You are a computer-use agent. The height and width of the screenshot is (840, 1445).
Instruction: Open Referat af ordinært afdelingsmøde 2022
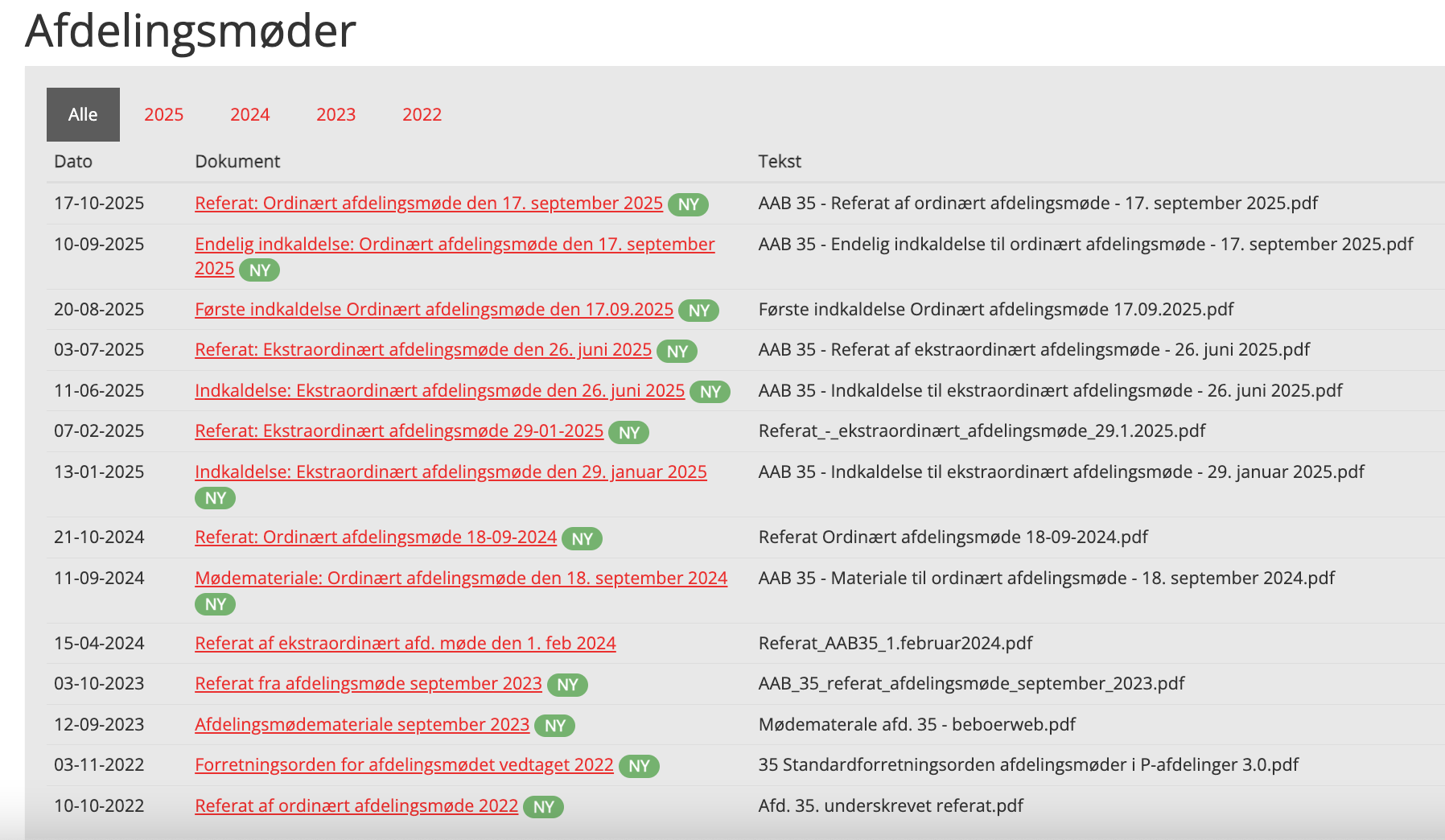pos(356,806)
